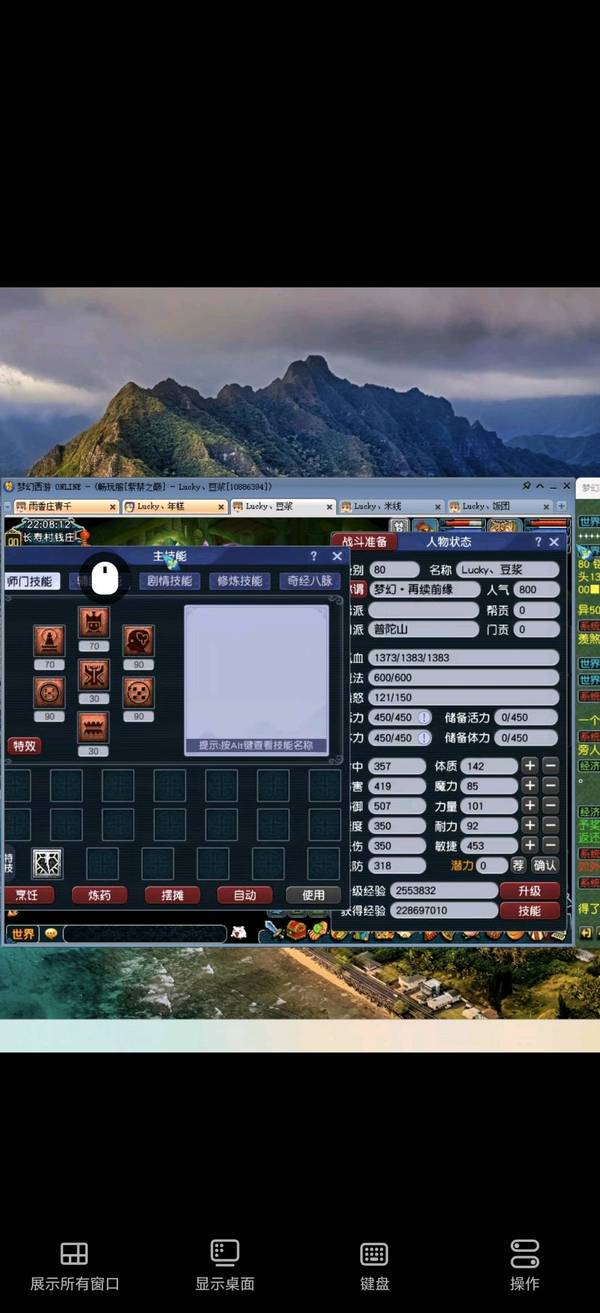The image size is (600, 1313).
Task: Increase 耐力 with plus button
Action: (529, 826)
